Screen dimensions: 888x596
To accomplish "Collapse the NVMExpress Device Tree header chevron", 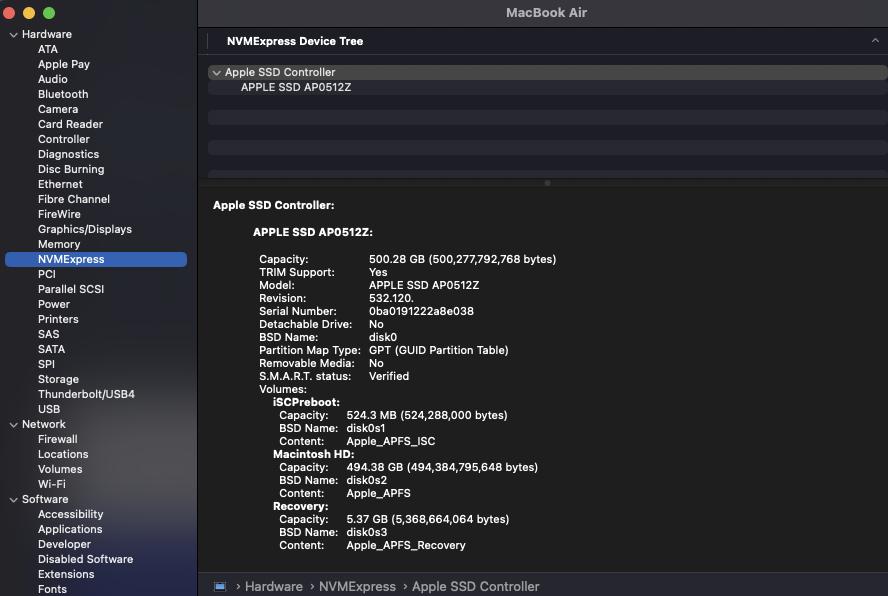I will coord(875,41).
